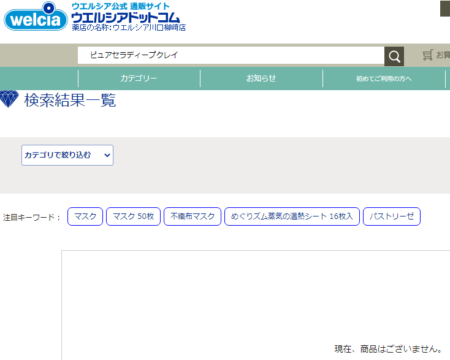
Task: Click the Welcia logo
Action: 36,17
